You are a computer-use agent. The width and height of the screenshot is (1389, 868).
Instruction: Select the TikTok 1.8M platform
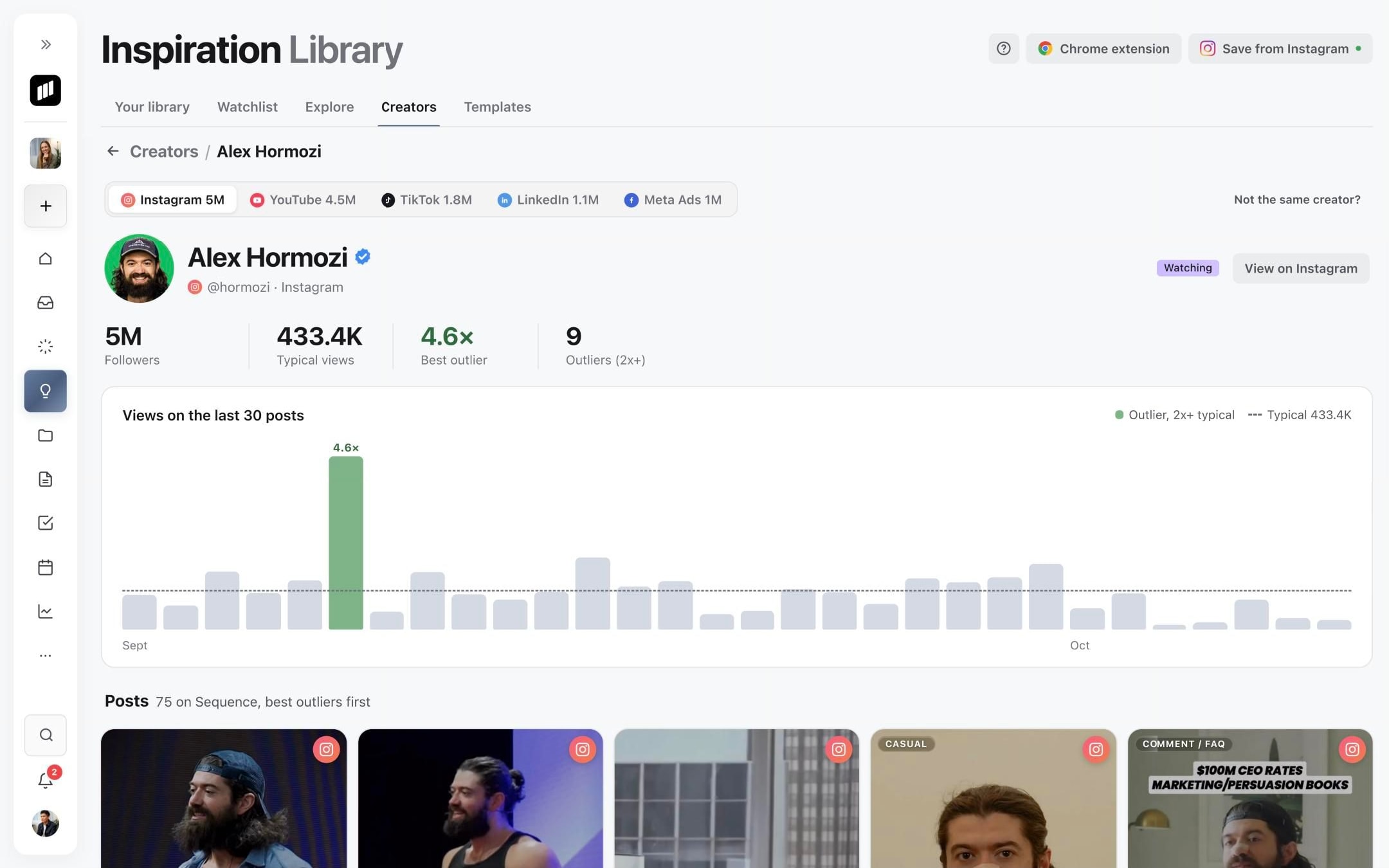click(x=427, y=200)
